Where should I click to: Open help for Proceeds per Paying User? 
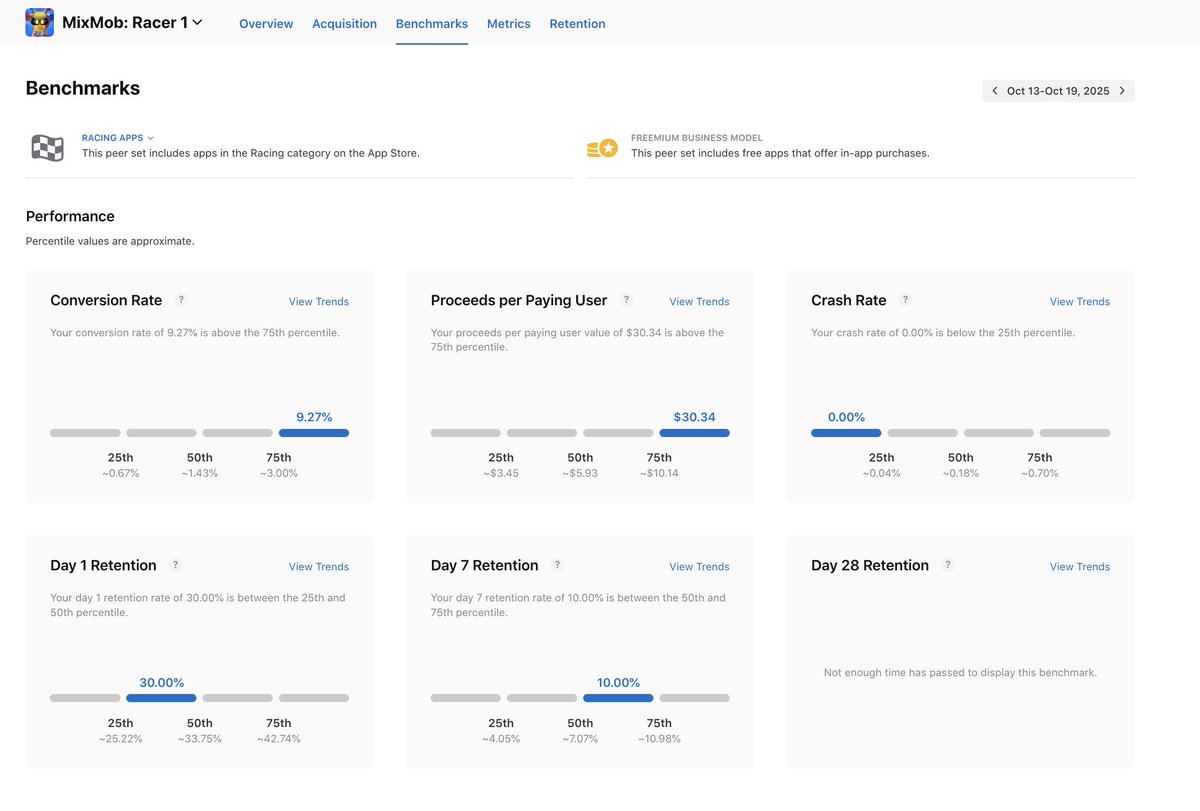click(626, 299)
